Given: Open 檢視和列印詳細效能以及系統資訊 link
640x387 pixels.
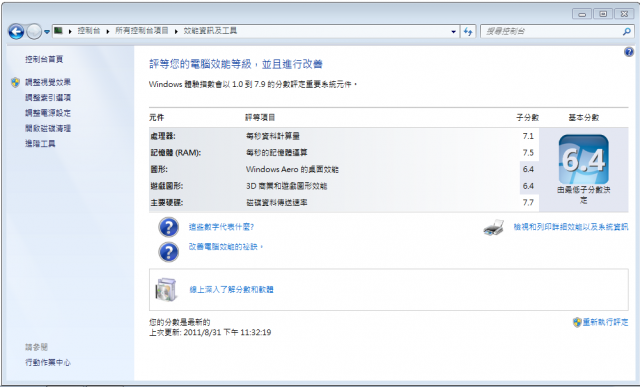Looking at the screenshot, I should (571, 227).
